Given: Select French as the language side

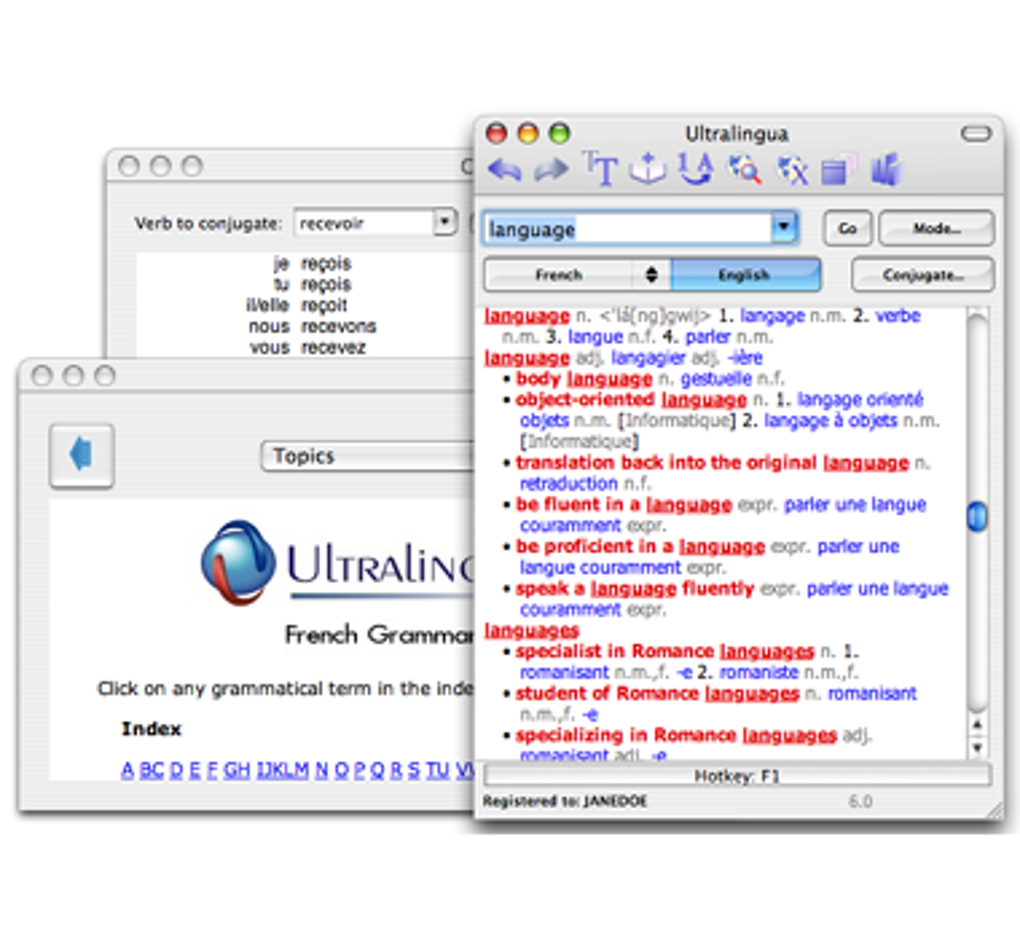Looking at the screenshot, I should 558,275.
